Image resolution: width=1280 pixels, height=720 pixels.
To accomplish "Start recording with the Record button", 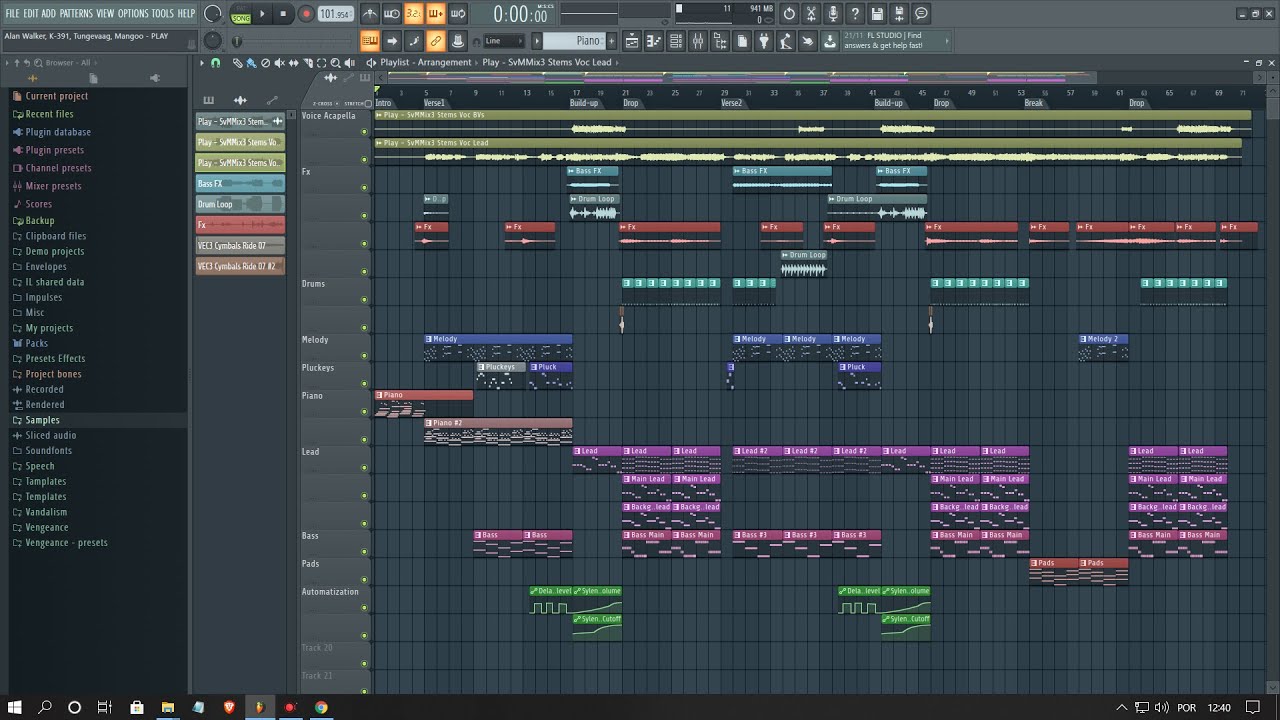I will 306,14.
